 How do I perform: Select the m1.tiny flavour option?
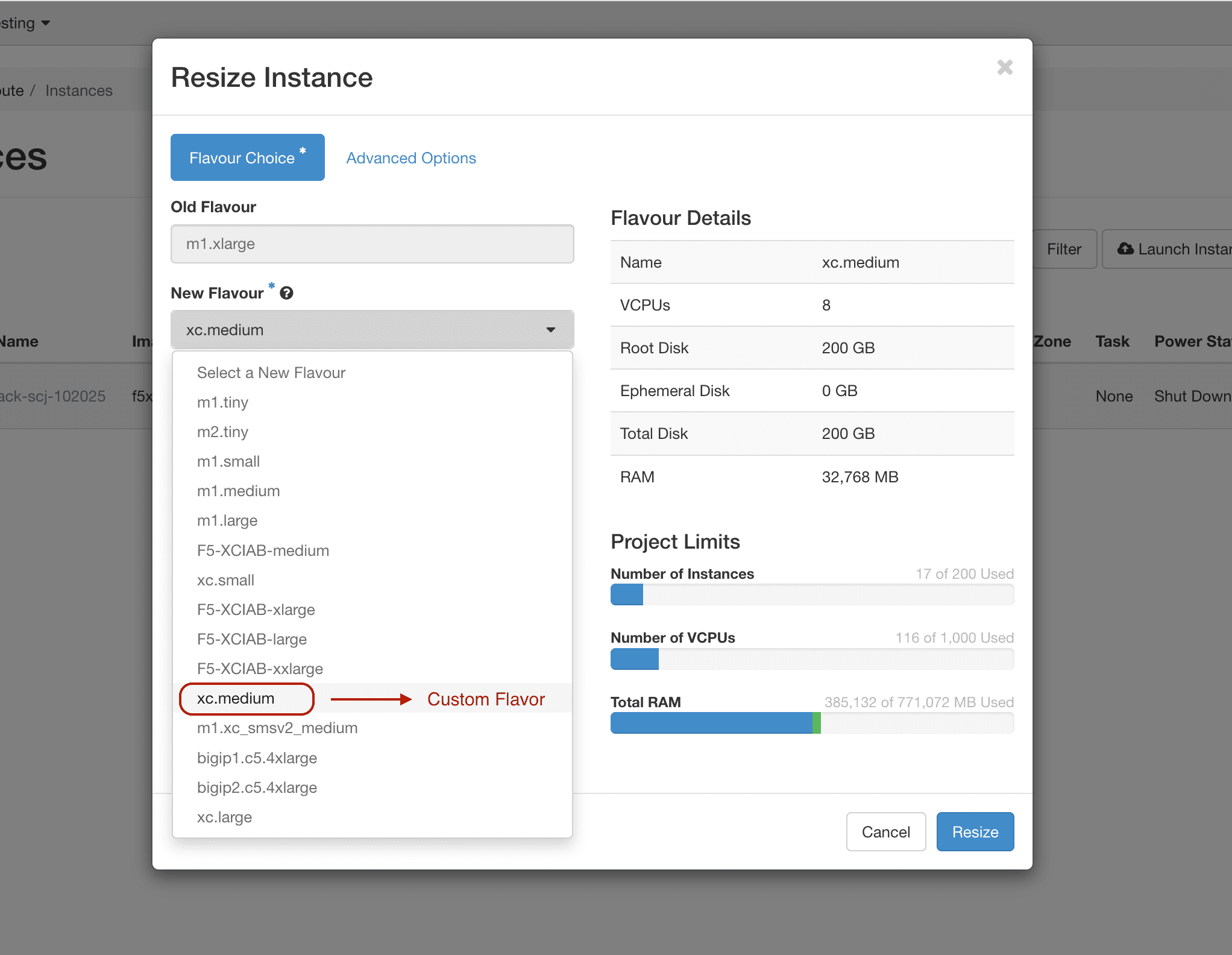(x=222, y=402)
